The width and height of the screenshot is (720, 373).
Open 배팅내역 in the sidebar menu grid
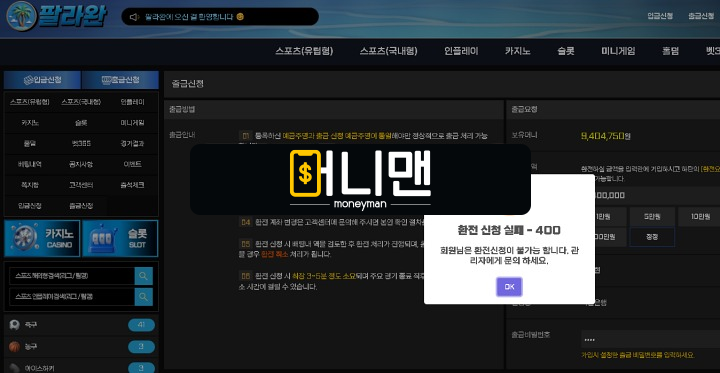(x=30, y=164)
